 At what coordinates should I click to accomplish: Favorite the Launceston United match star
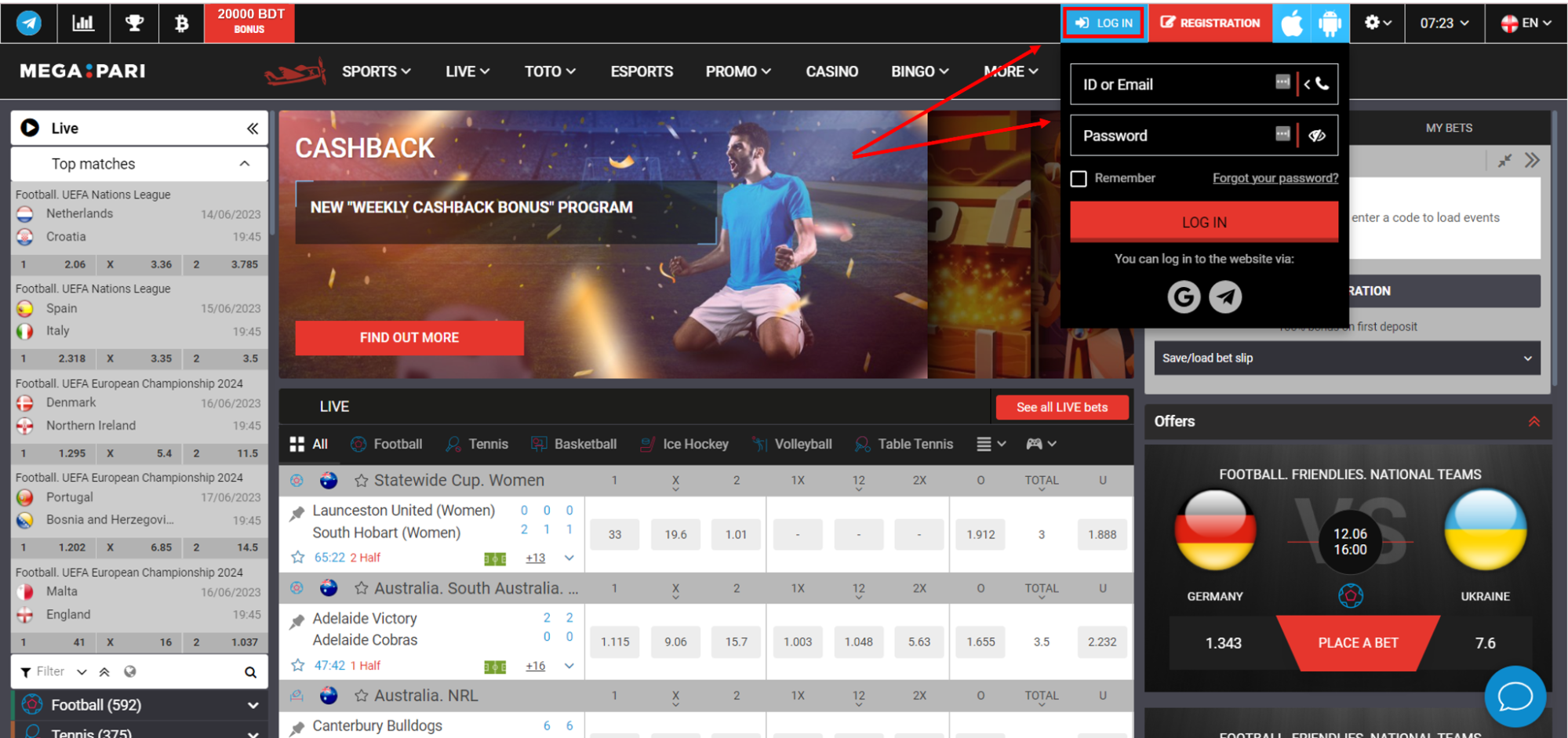click(x=298, y=558)
